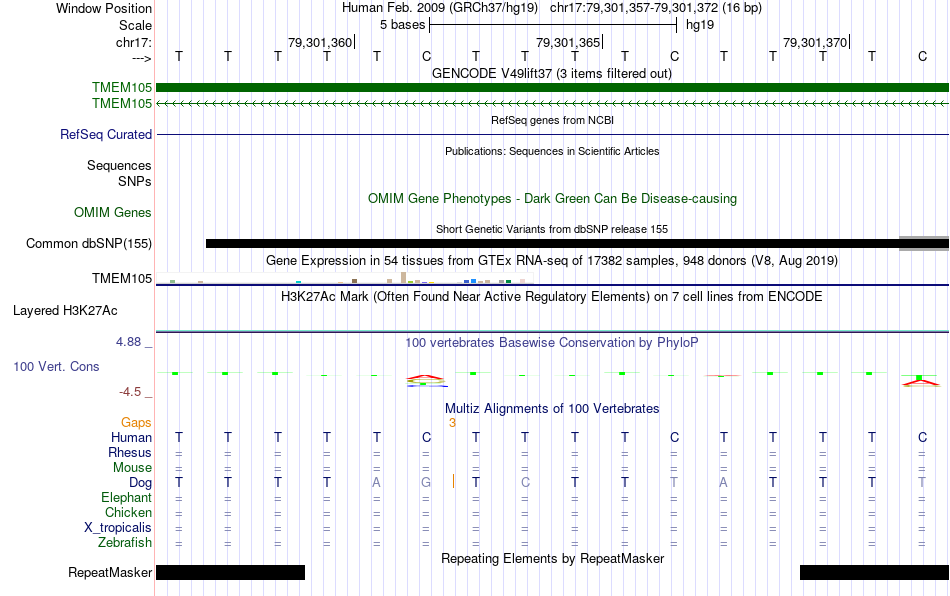Click the Elephant alignment row label
This screenshot has height=596, width=950.
click(126, 497)
